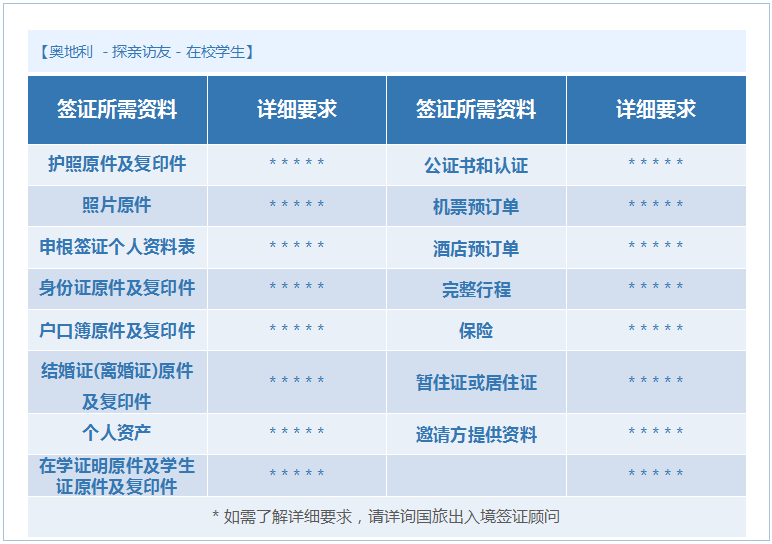
Task: Select the 照片原件 row label
Action: point(117,205)
